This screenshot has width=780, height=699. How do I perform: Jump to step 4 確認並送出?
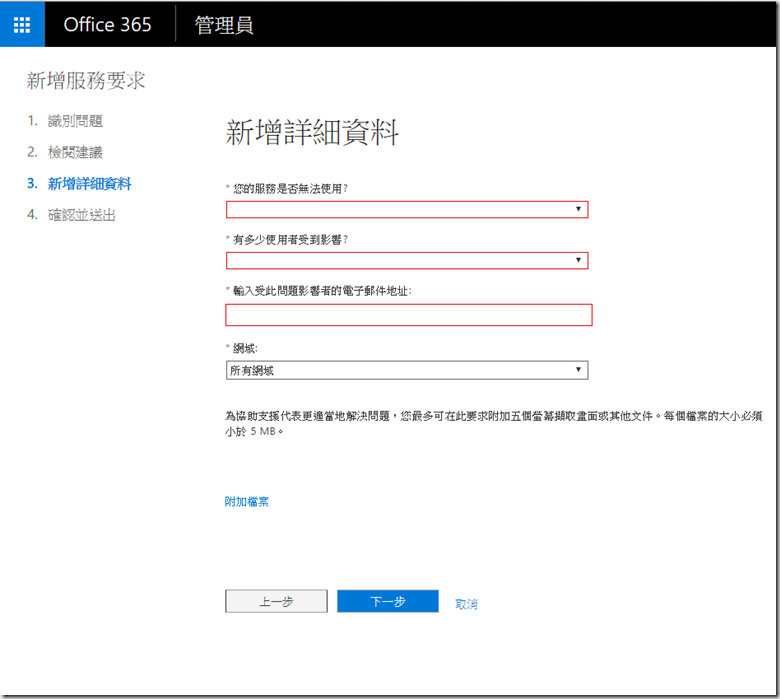click(89, 215)
